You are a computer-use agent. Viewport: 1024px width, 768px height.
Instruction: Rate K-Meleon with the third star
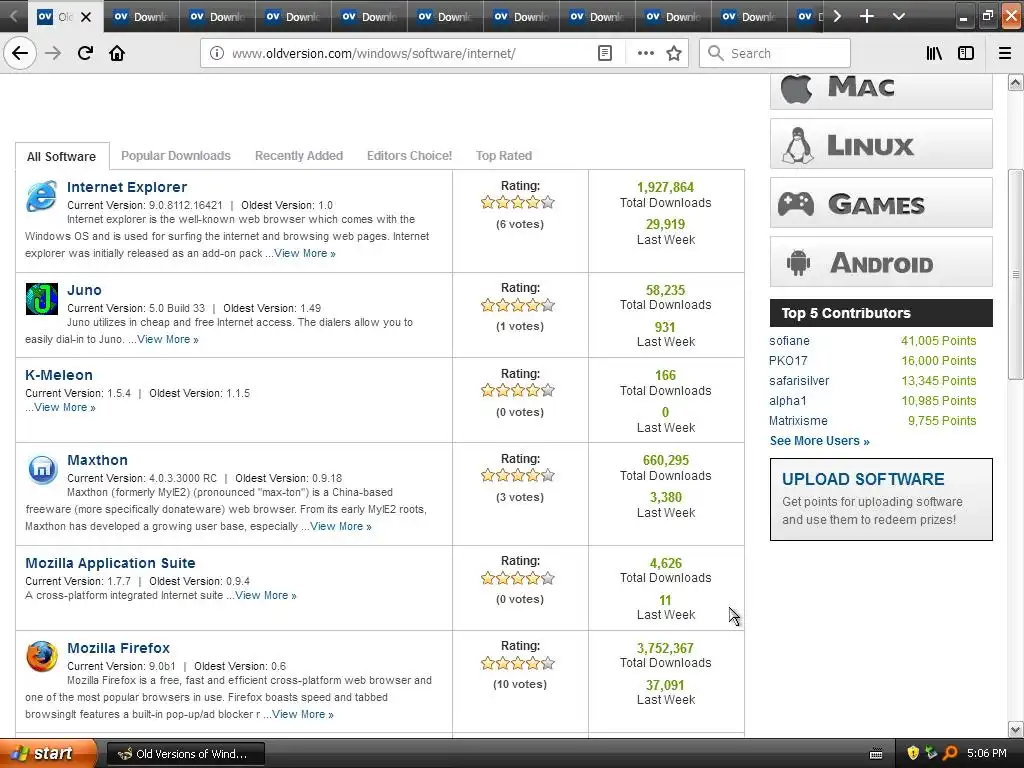coord(518,391)
